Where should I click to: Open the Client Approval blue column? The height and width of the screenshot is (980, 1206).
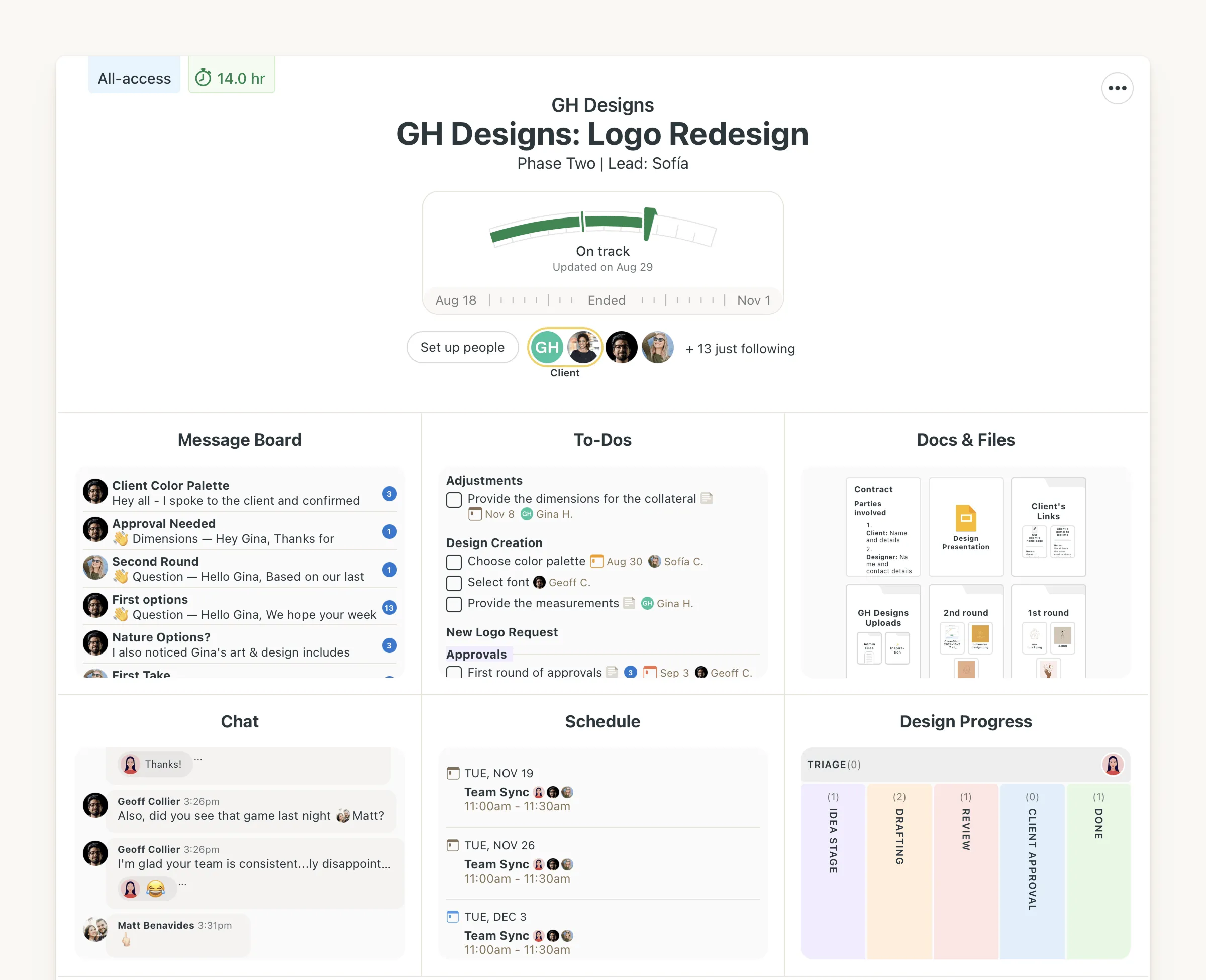tap(1032, 870)
